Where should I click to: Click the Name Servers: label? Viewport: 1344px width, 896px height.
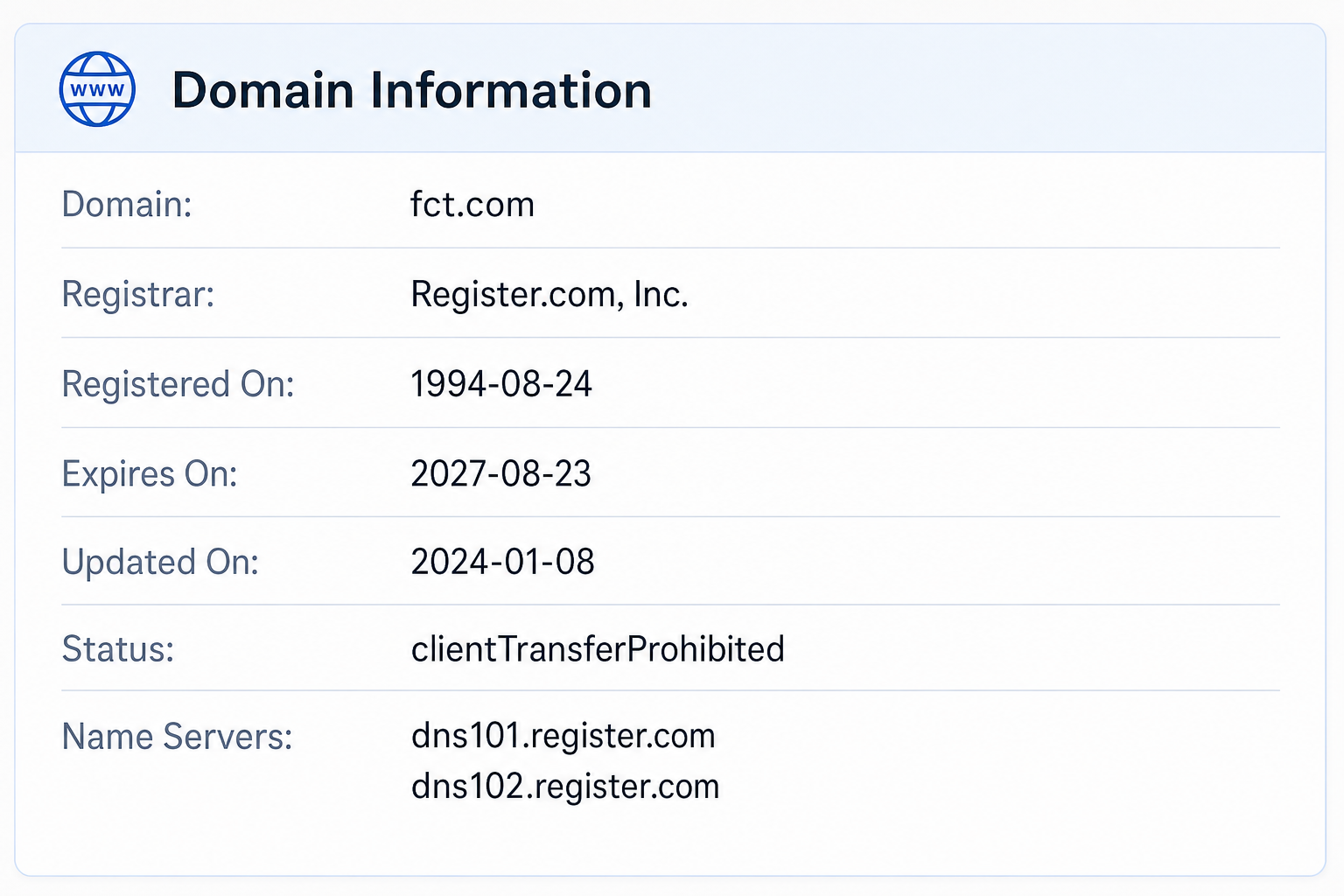(x=177, y=737)
